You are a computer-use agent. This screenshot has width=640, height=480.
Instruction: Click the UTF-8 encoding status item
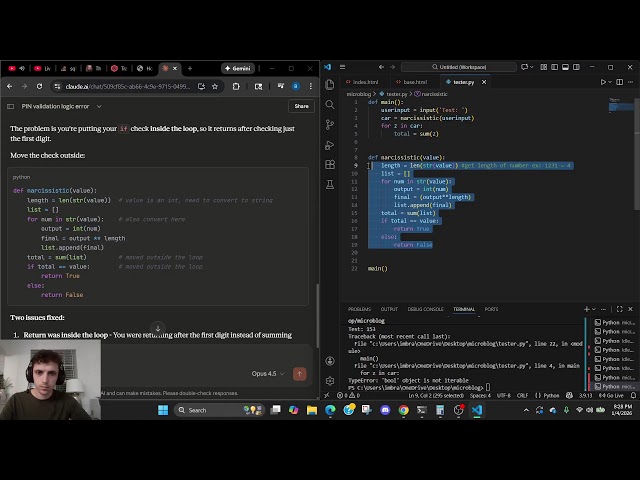pyautogui.click(x=503, y=395)
